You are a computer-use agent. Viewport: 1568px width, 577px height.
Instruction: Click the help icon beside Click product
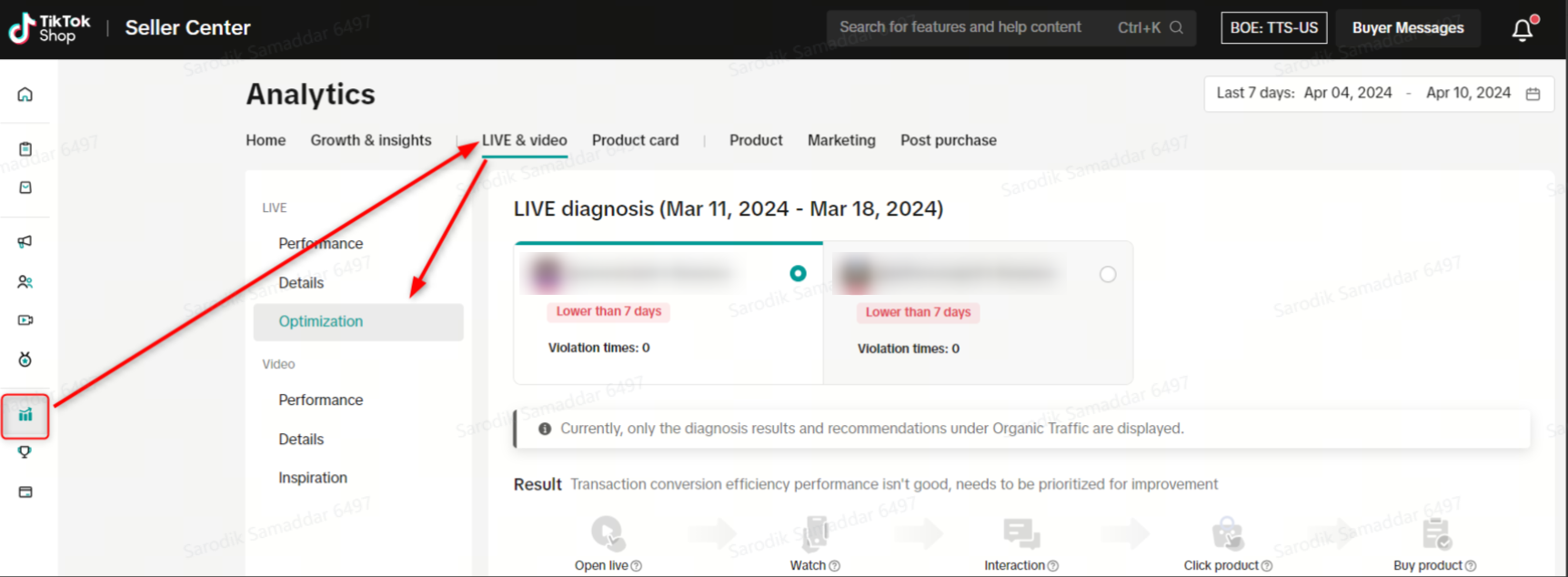click(x=1267, y=566)
